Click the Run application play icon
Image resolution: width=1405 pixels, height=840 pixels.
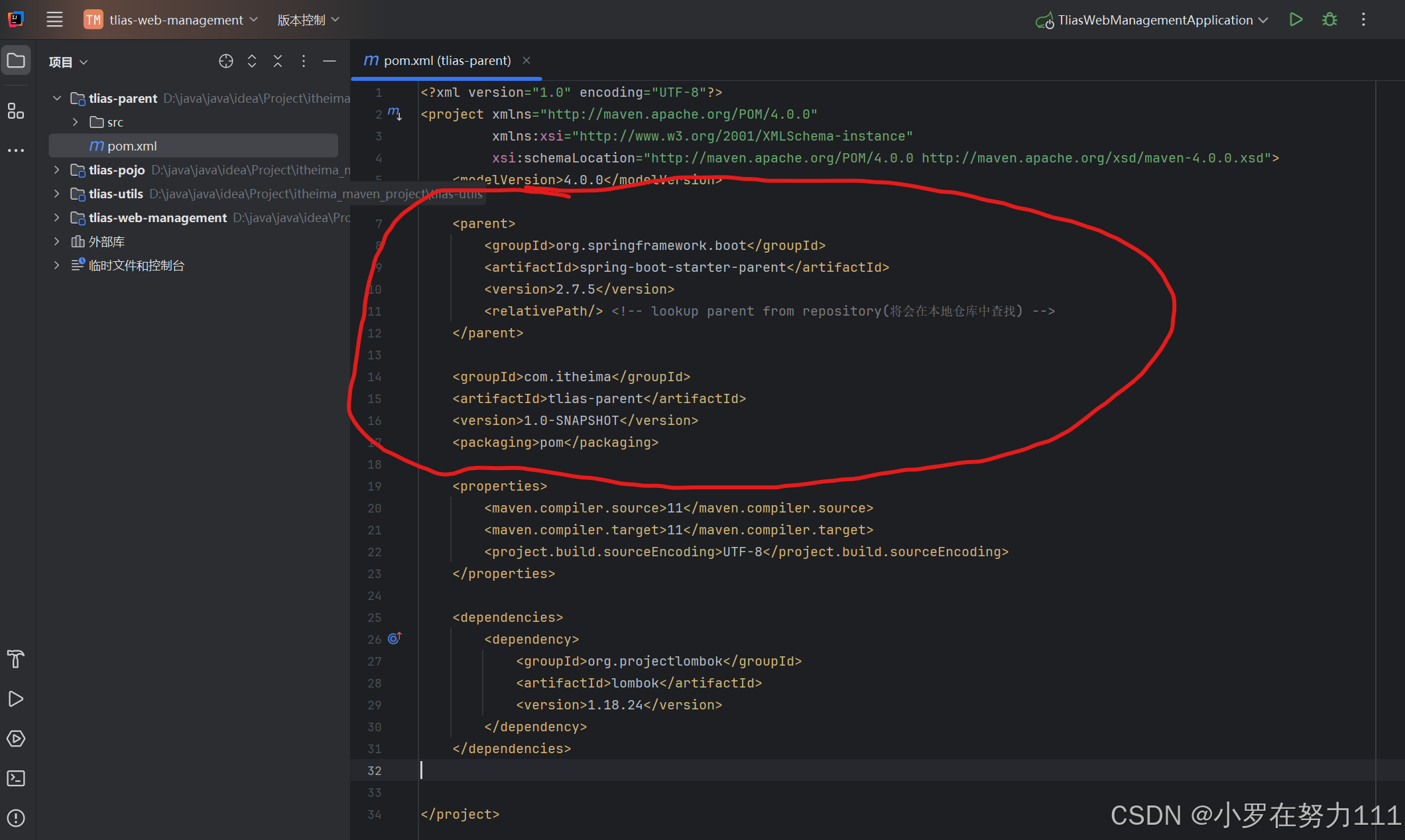click(1296, 20)
